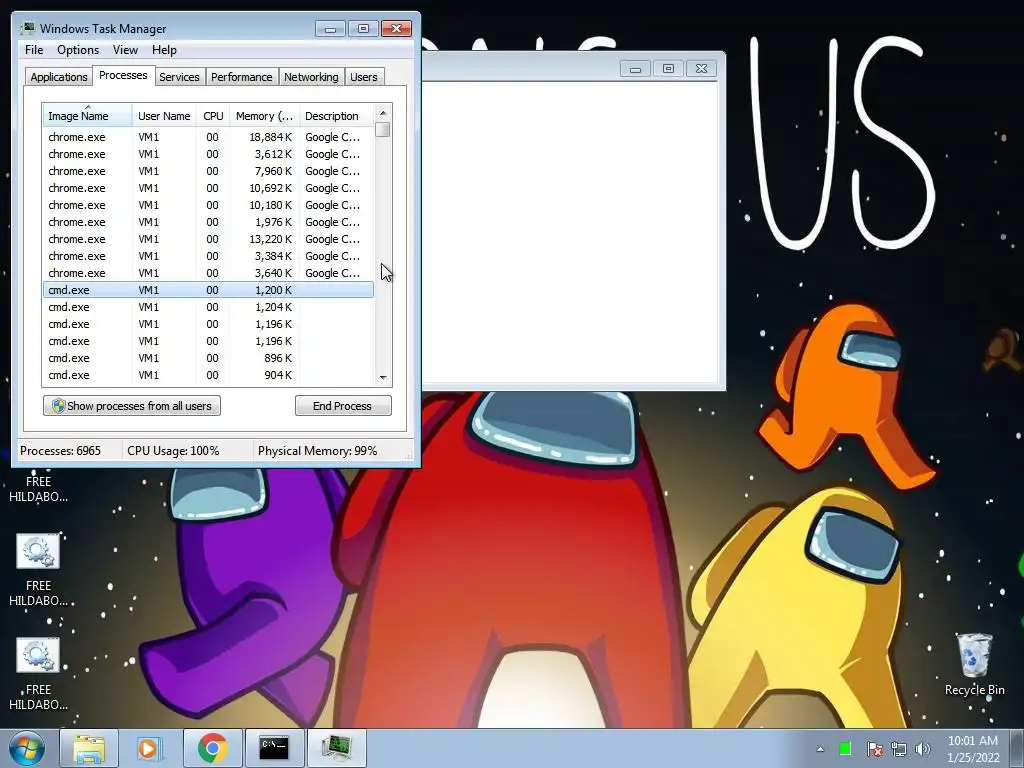The width and height of the screenshot is (1024, 768).
Task: Open the Start menu orb
Action: pyautogui.click(x=26, y=748)
